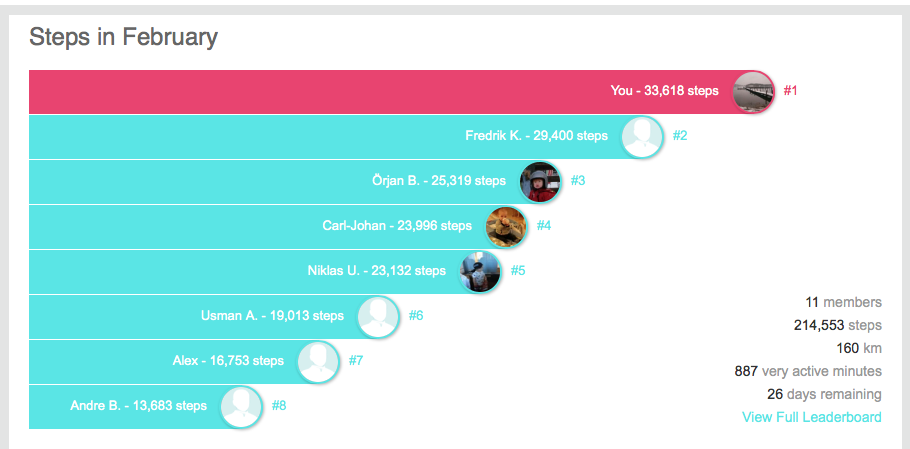Click Alex 16,753 steps label
The height and width of the screenshot is (449, 910).
(228, 361)
